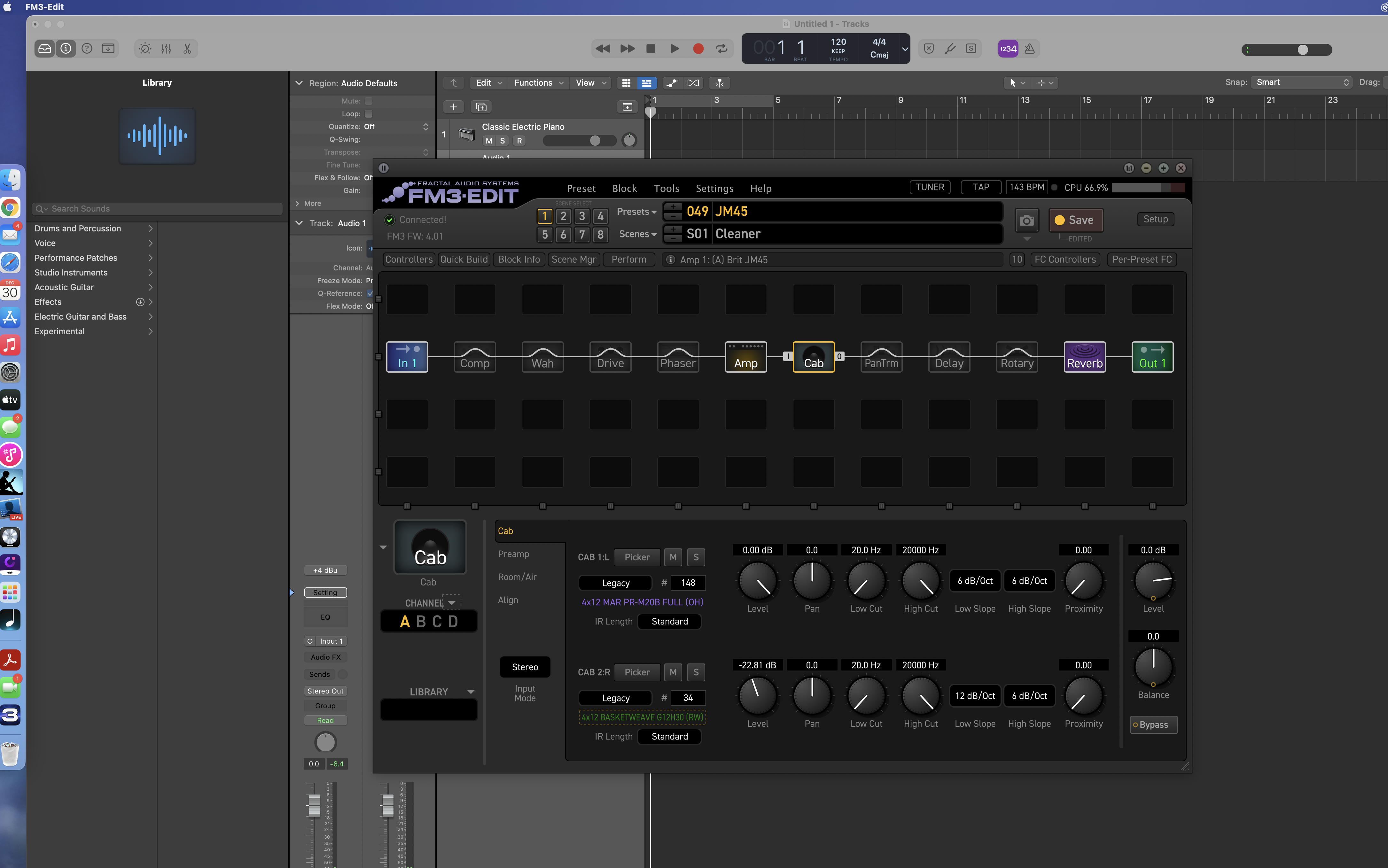1388x868 pixels.
Task: Open the FM3-Edit Preset menu
Action: point(581,188)
